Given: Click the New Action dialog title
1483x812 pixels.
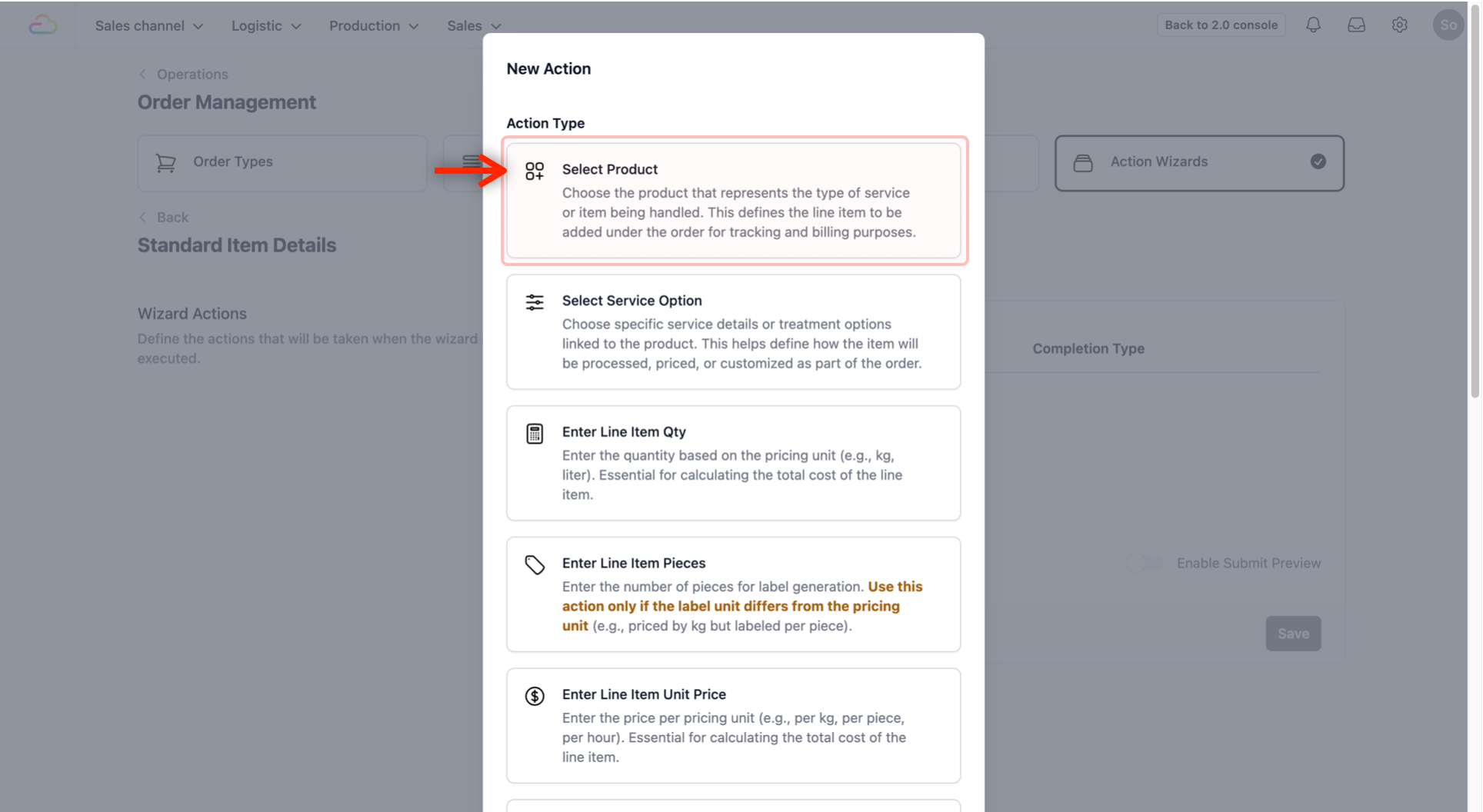Looking at the screenshot, I should pyautogui.click(x=548, y=68).
